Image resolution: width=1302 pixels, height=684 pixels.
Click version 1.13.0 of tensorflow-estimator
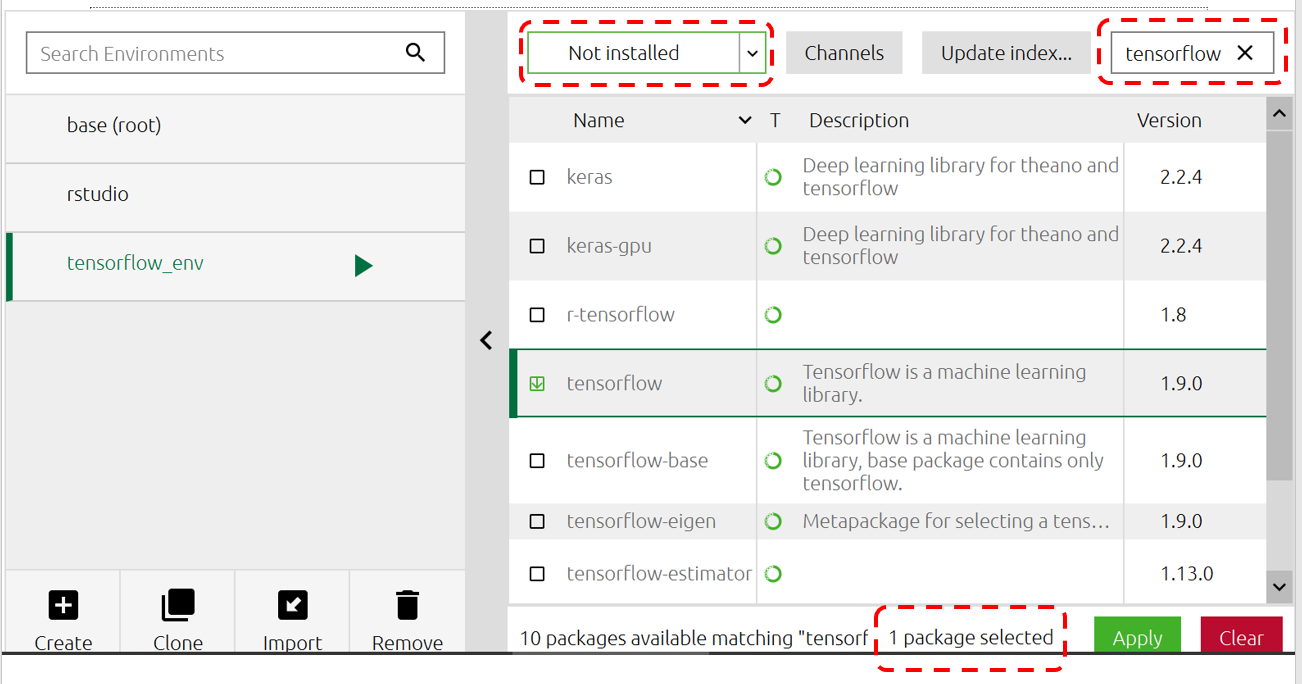(x=1187, y=574)
